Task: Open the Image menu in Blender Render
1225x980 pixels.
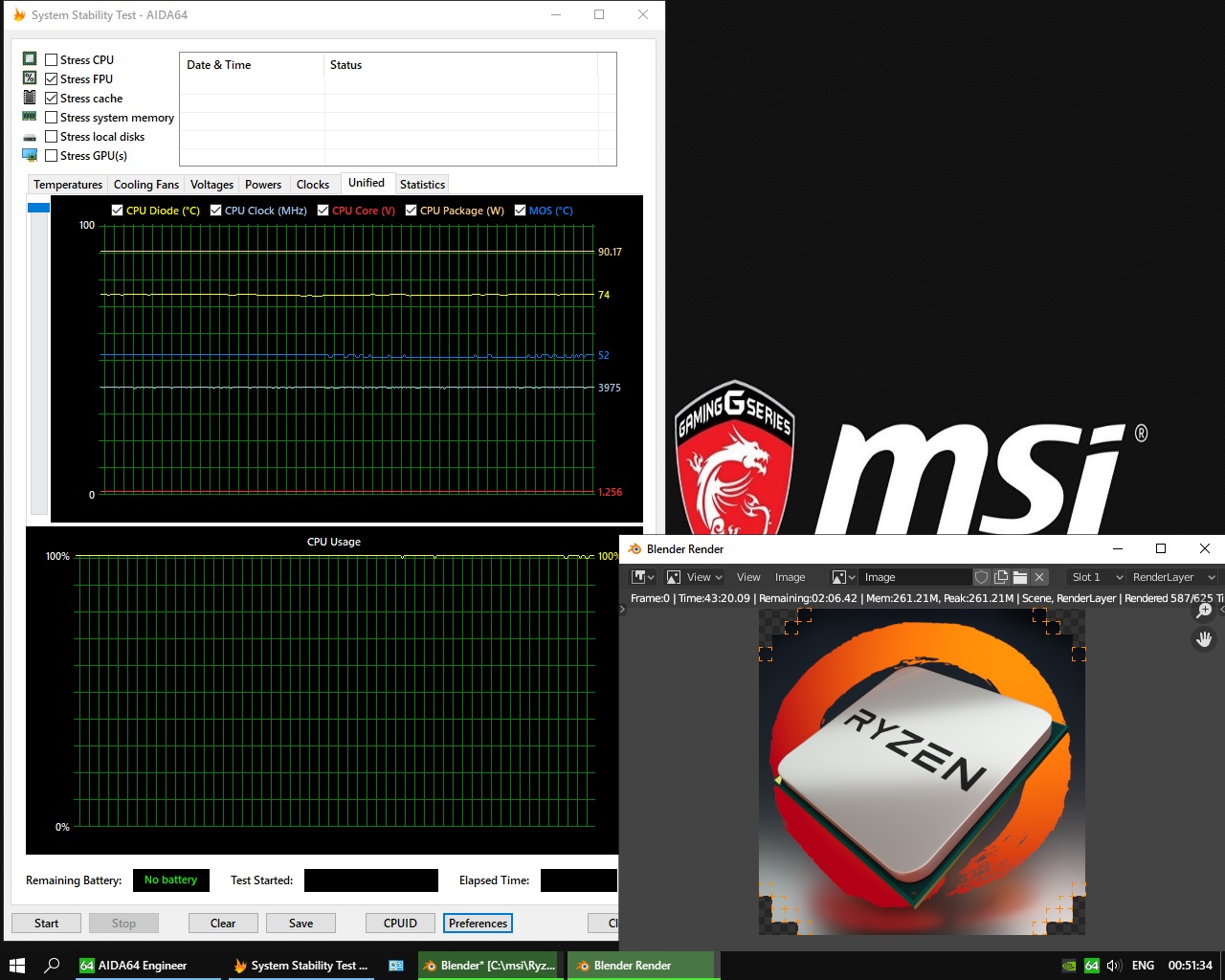Action: [790, 577]
